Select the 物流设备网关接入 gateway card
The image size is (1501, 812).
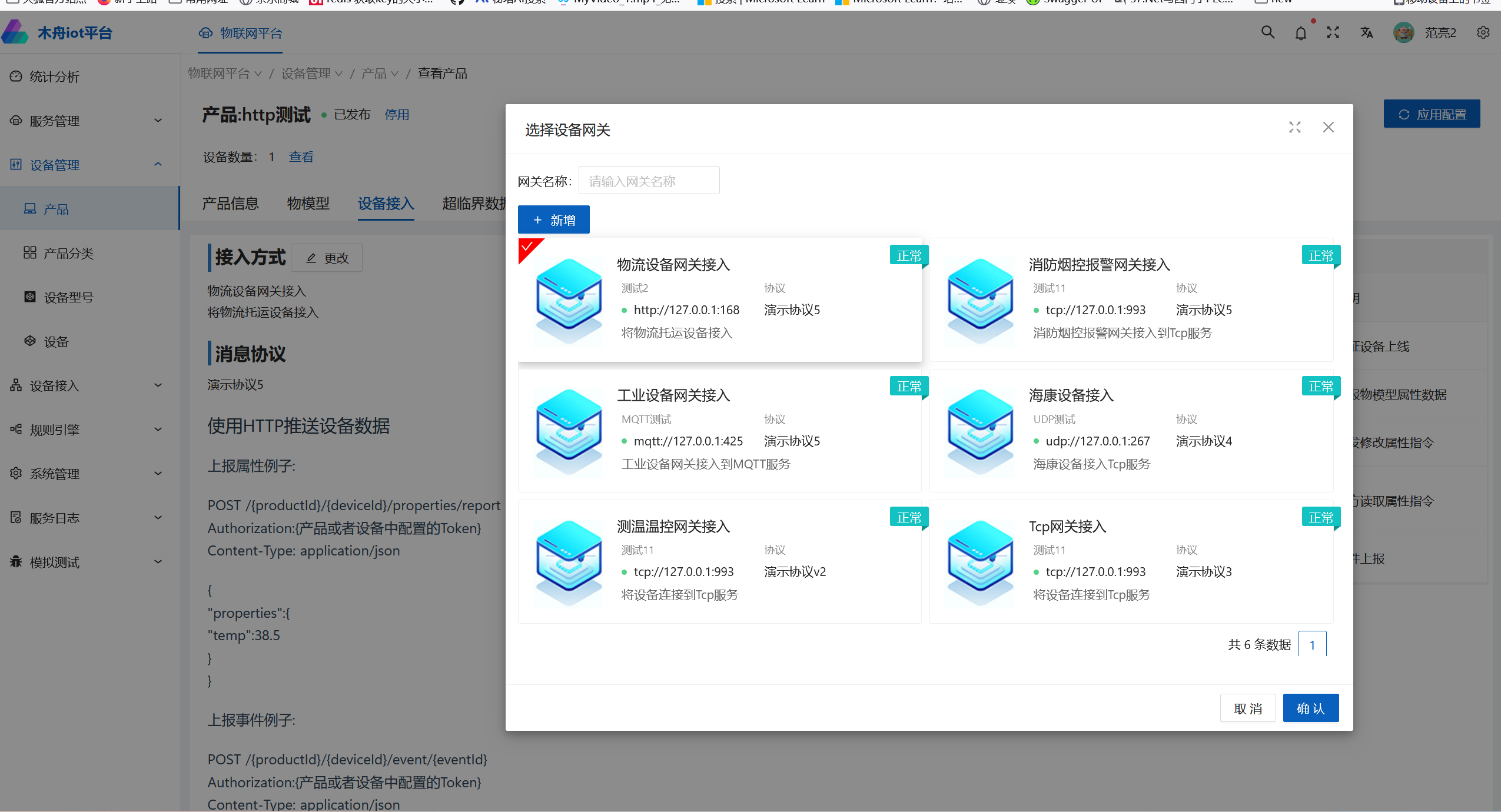tap(719, 300)
